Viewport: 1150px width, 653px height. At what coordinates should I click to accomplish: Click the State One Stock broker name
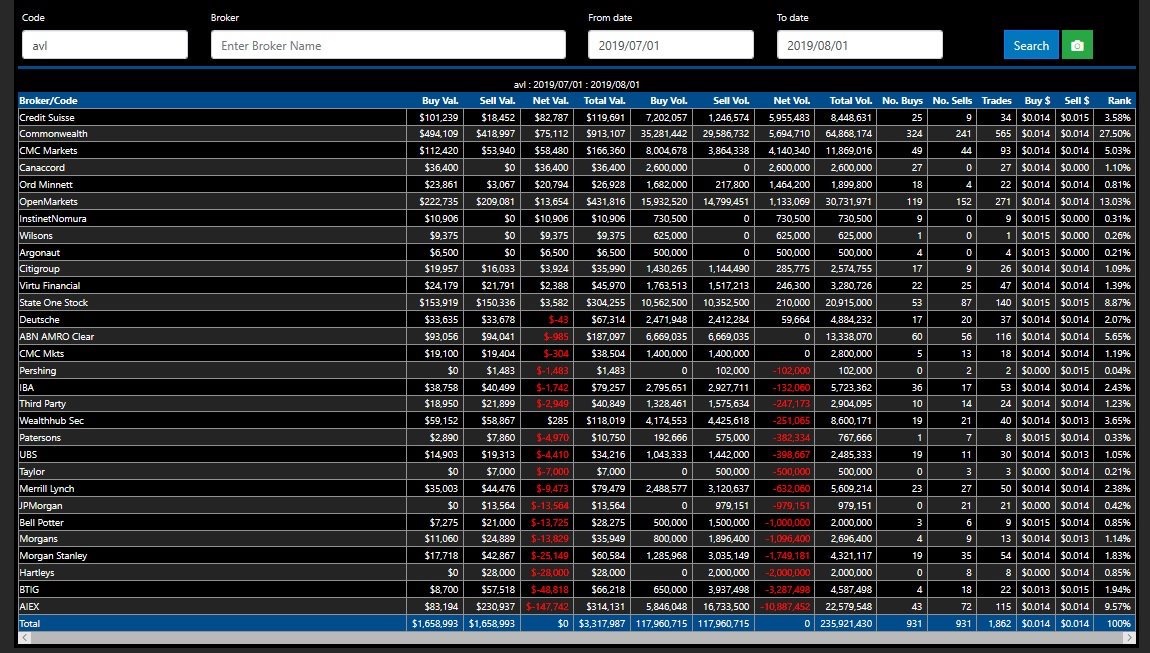[x=54, y=303]
